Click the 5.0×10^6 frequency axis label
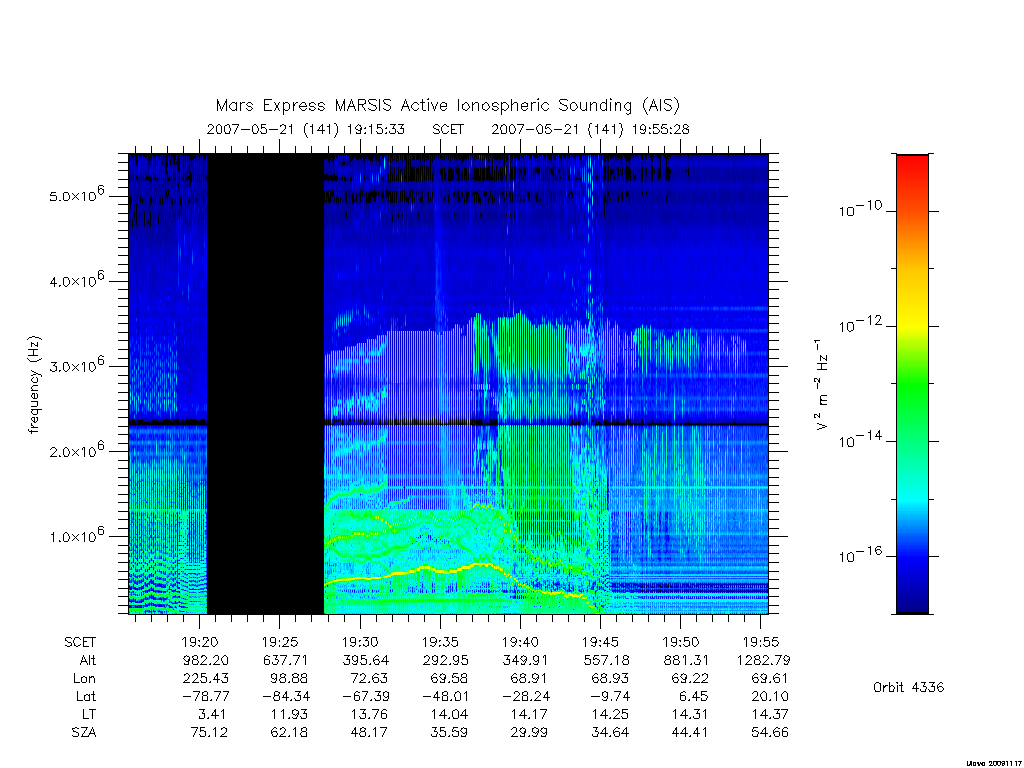1024x768 pixels. coord(76,195)
